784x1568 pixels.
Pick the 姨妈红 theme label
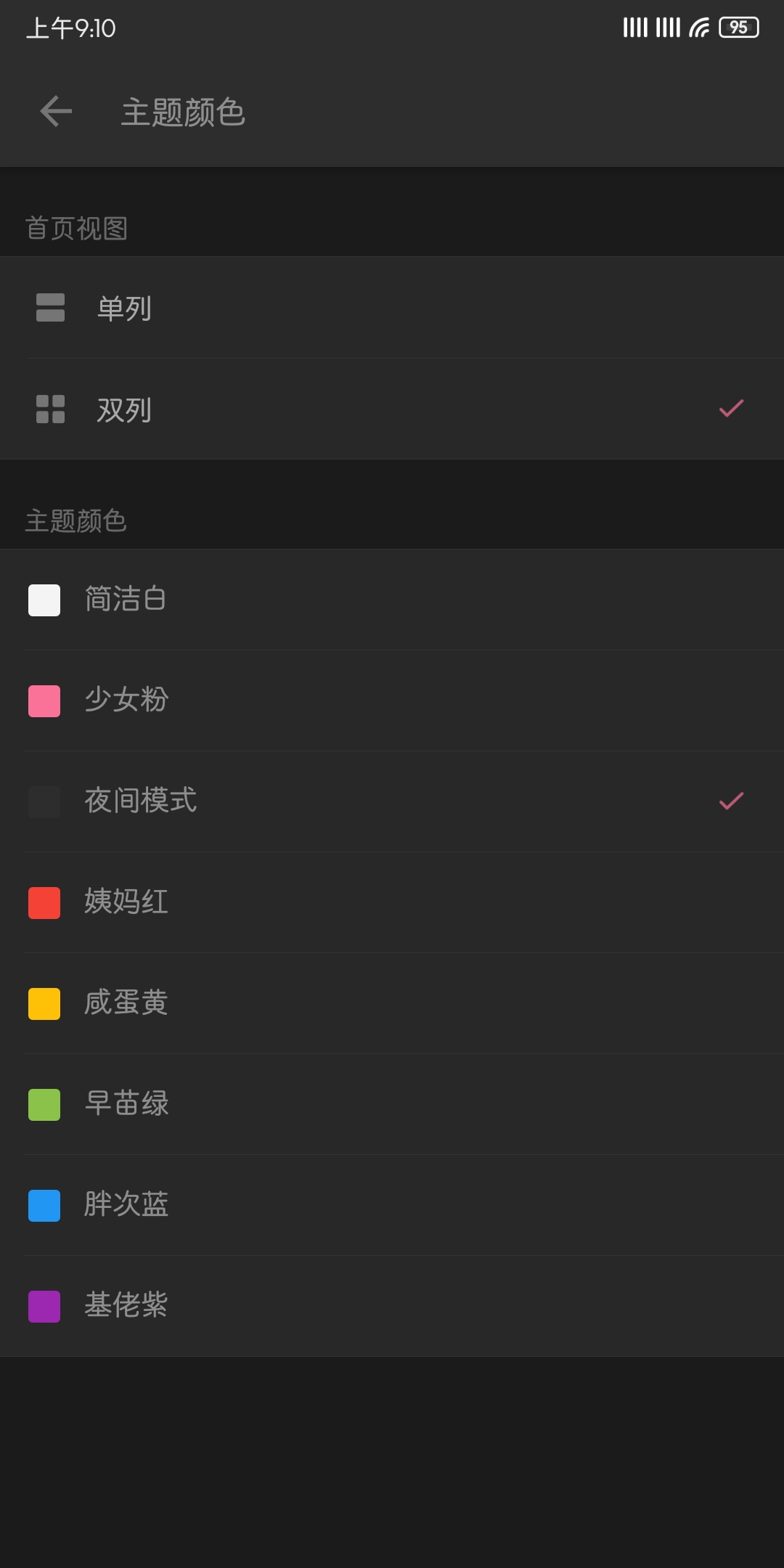click(126, 902)
